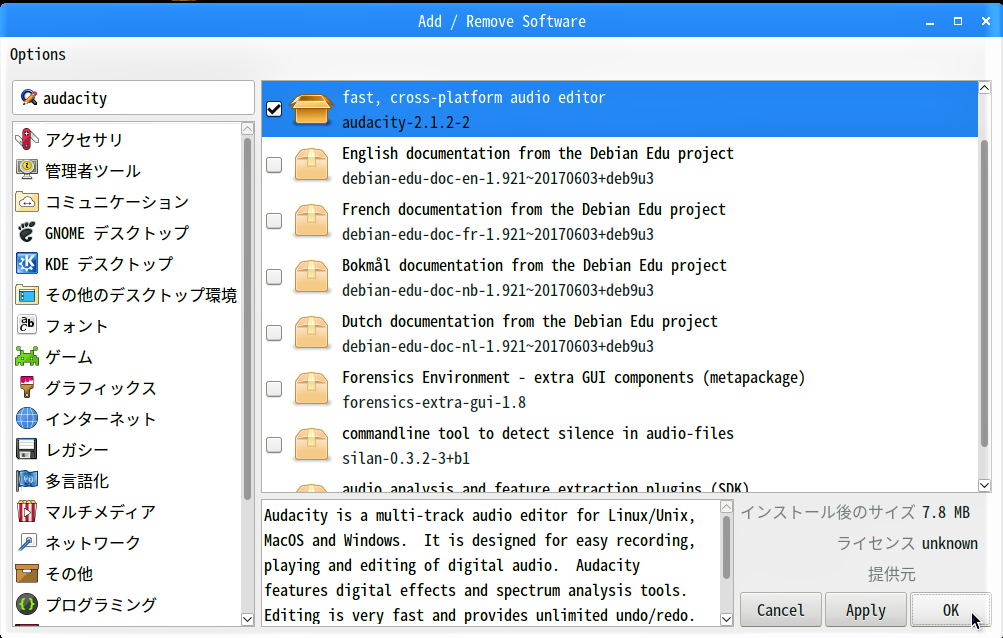The width and height of the screenshot is (1003, 638).
Task: Click the debian-edu-doc-nb package icon
Action: 312,277
